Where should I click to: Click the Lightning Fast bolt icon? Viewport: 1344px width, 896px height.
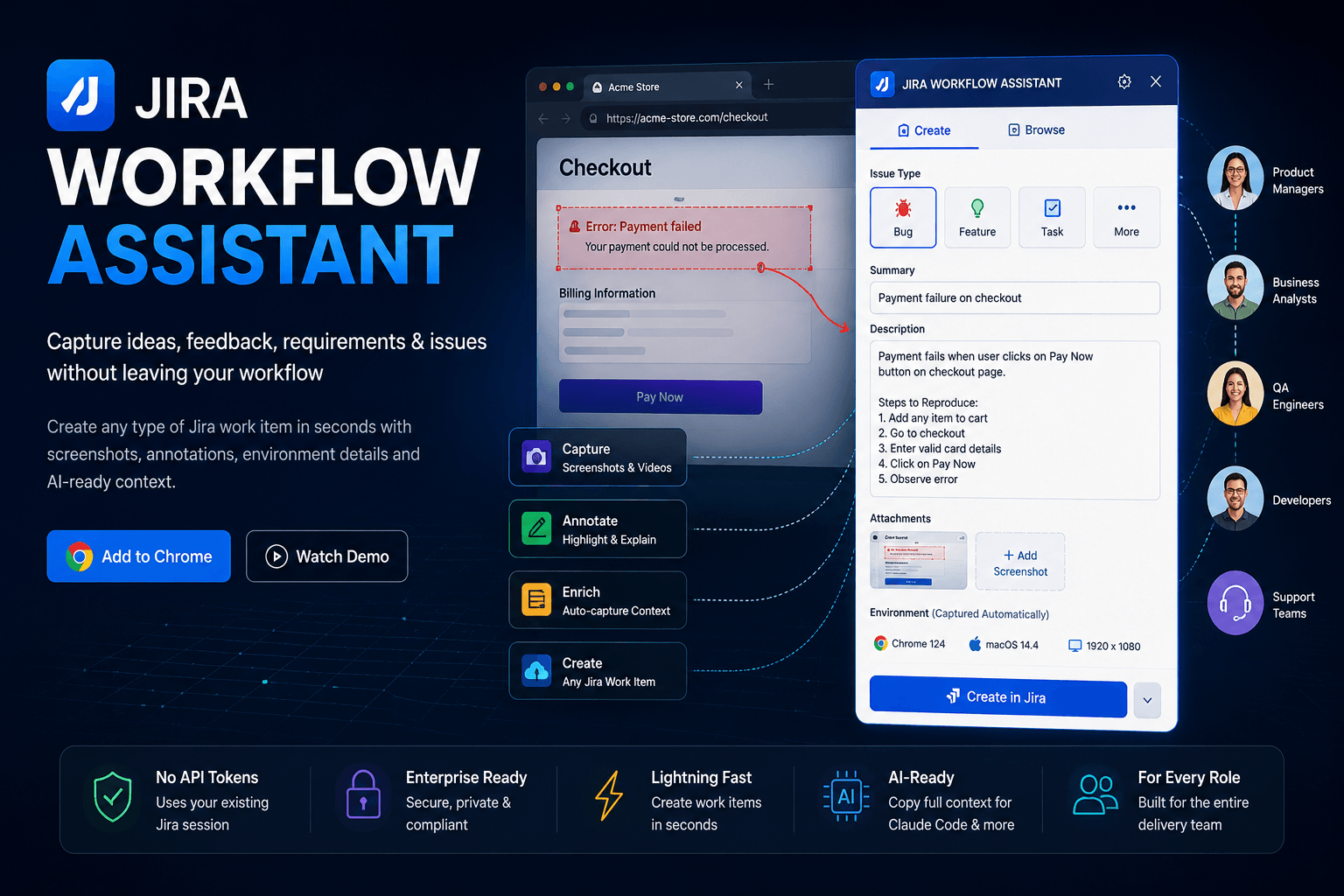click(x=609, y=795)
